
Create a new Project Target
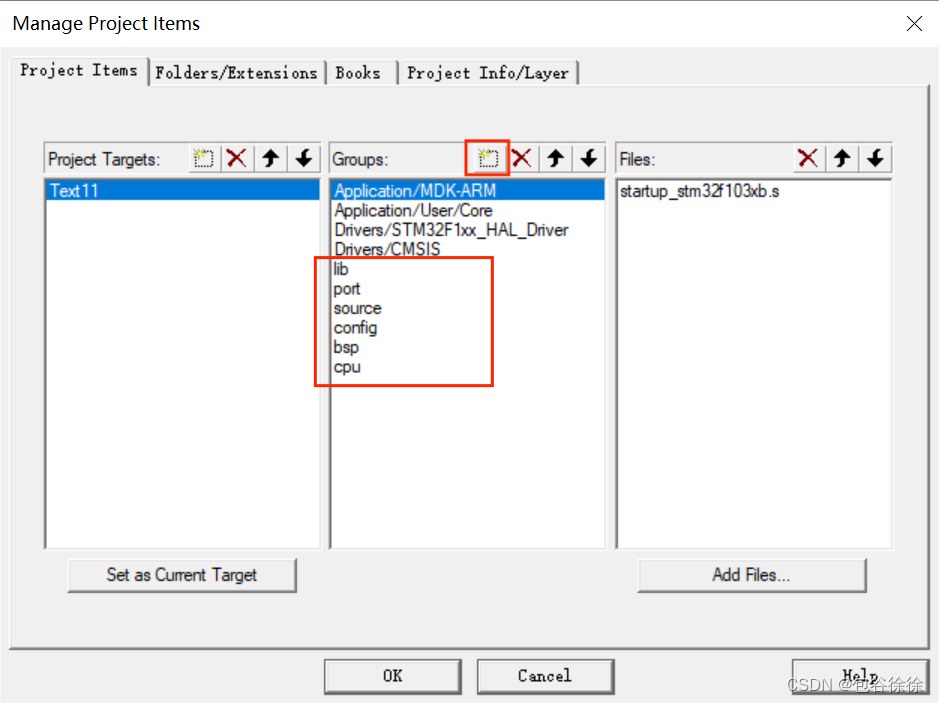(204, 159)
